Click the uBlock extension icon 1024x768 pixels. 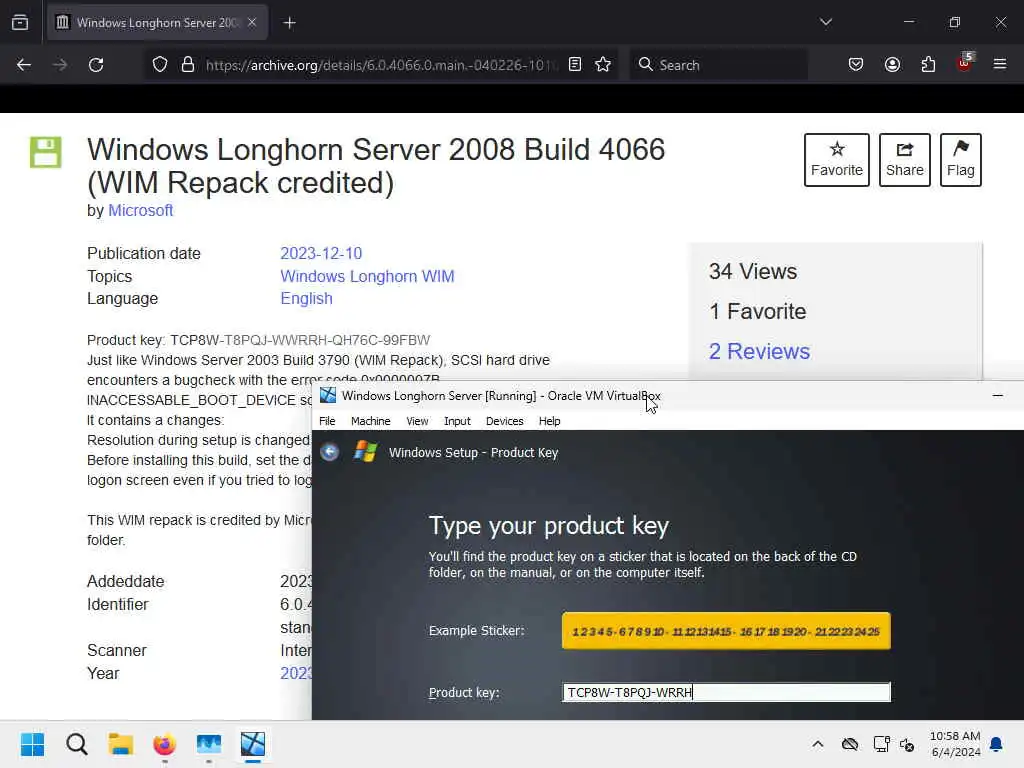(x=965, y=63)
